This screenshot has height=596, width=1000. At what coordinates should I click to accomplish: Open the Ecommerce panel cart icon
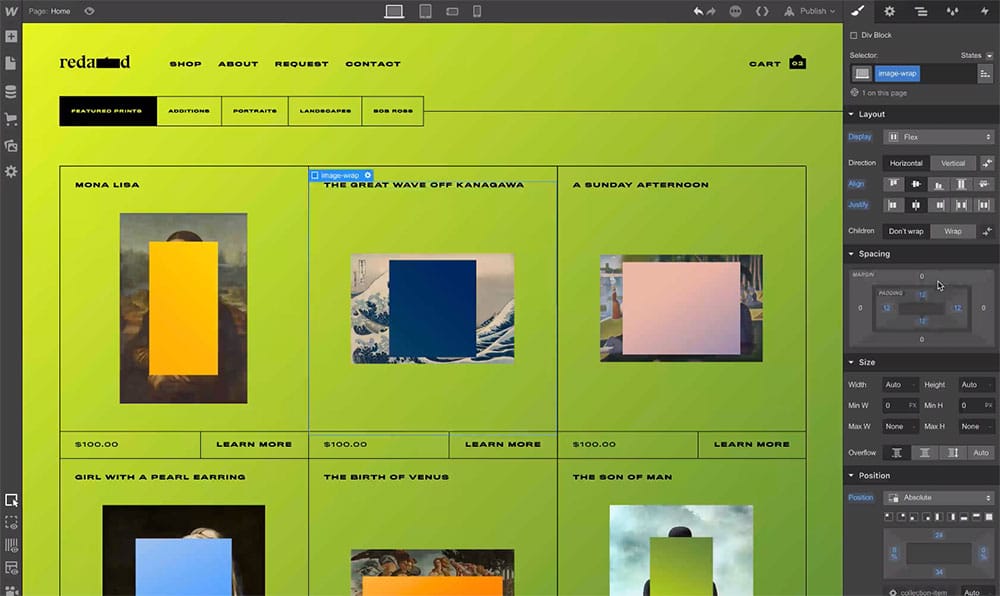11,119
